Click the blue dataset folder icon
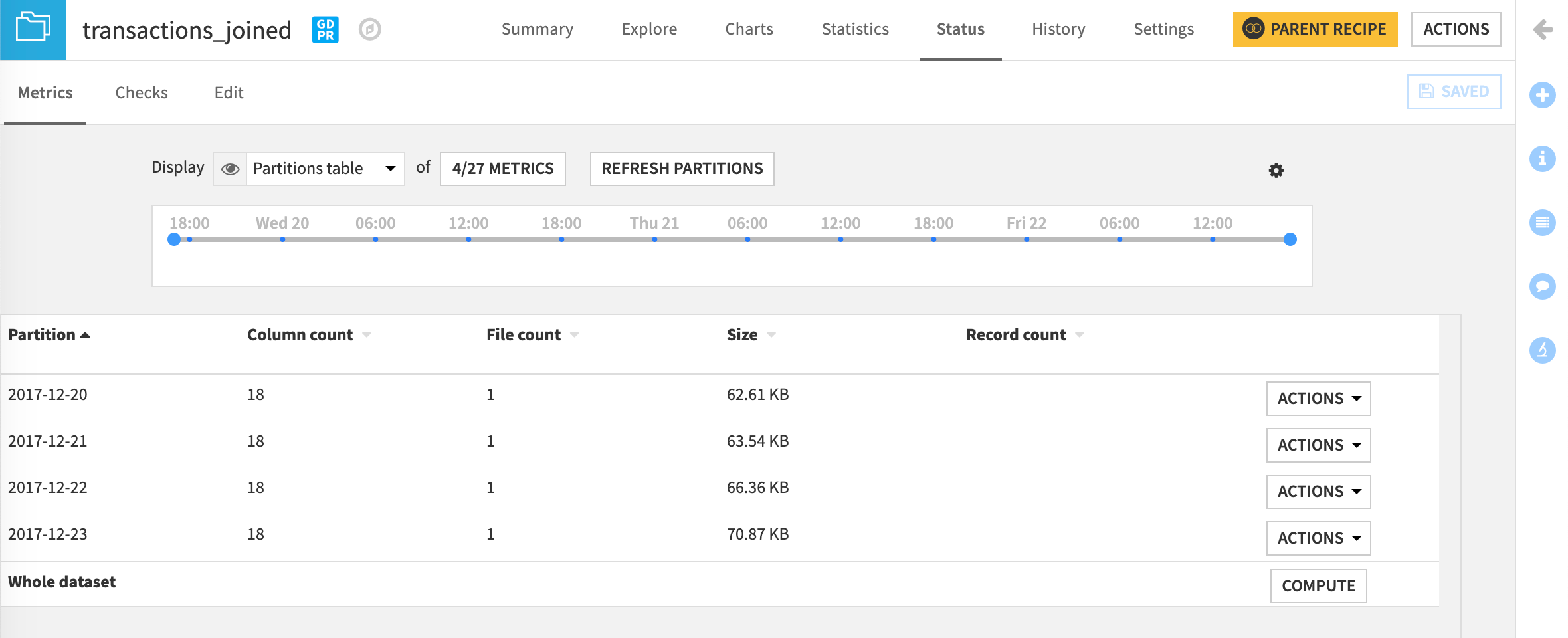1568x638 pixels. coord(33,29)
